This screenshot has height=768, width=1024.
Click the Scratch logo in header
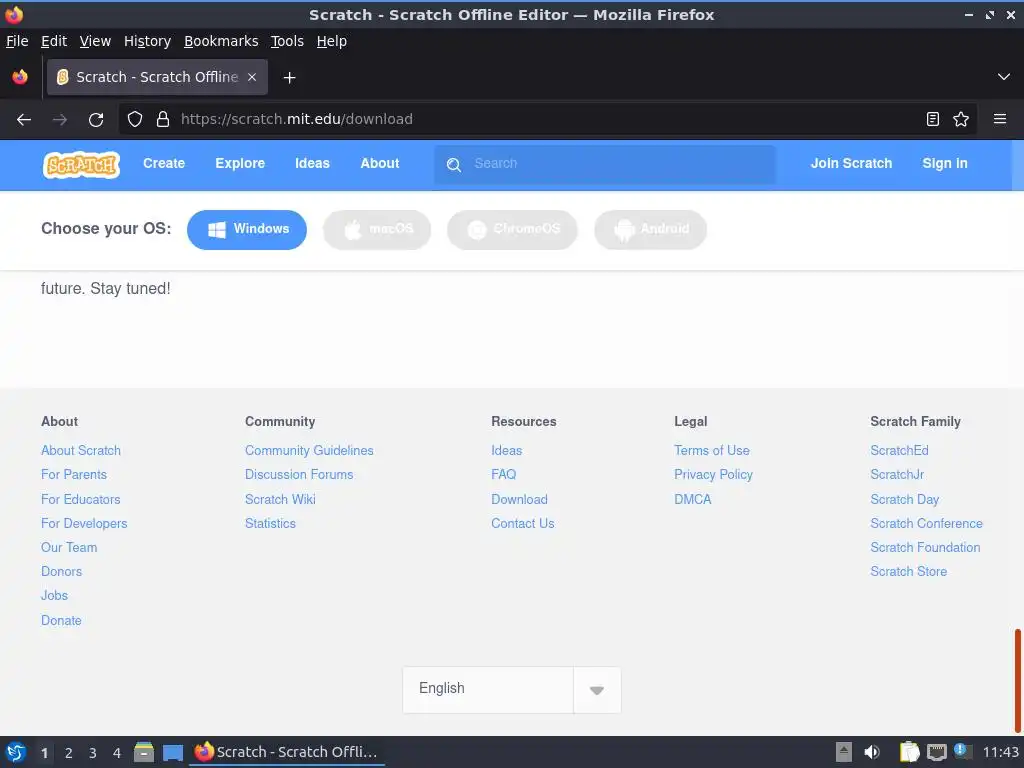pyautogui.click(x=82, y=165)
